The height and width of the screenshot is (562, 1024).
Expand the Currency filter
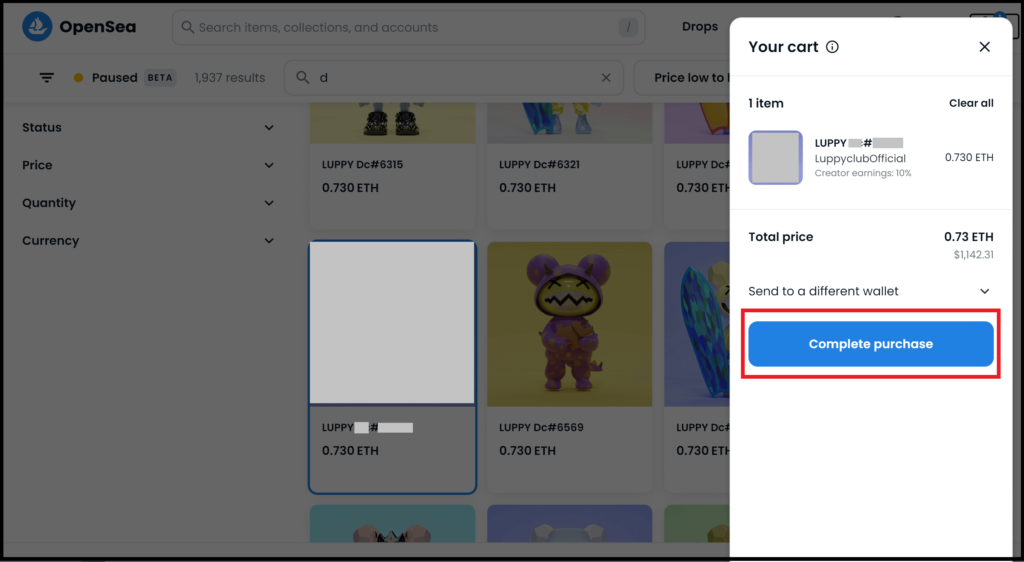[x=148, y=241]
